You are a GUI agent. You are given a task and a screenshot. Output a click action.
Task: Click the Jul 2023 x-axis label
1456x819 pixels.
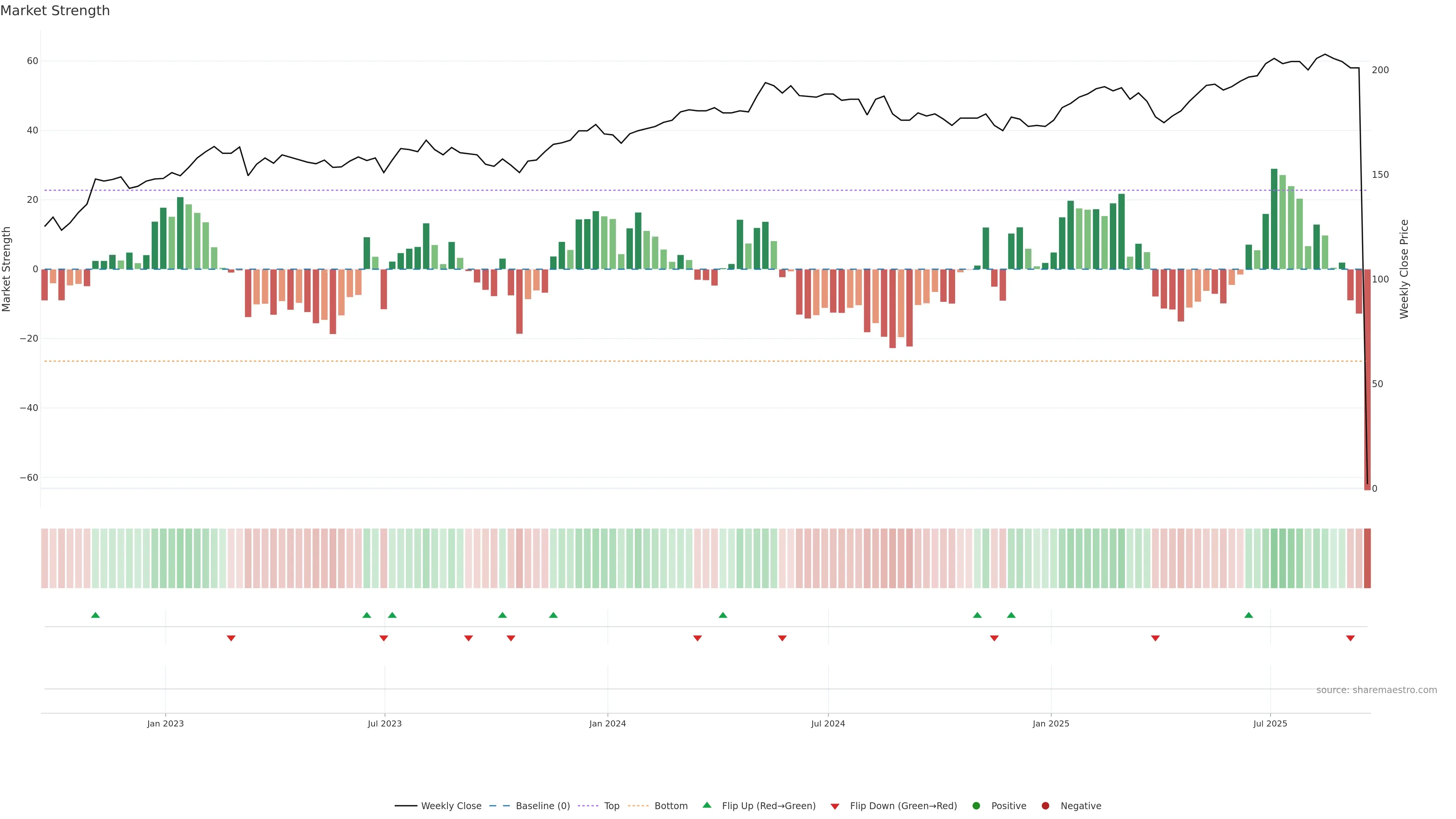[x=384, y=723]
